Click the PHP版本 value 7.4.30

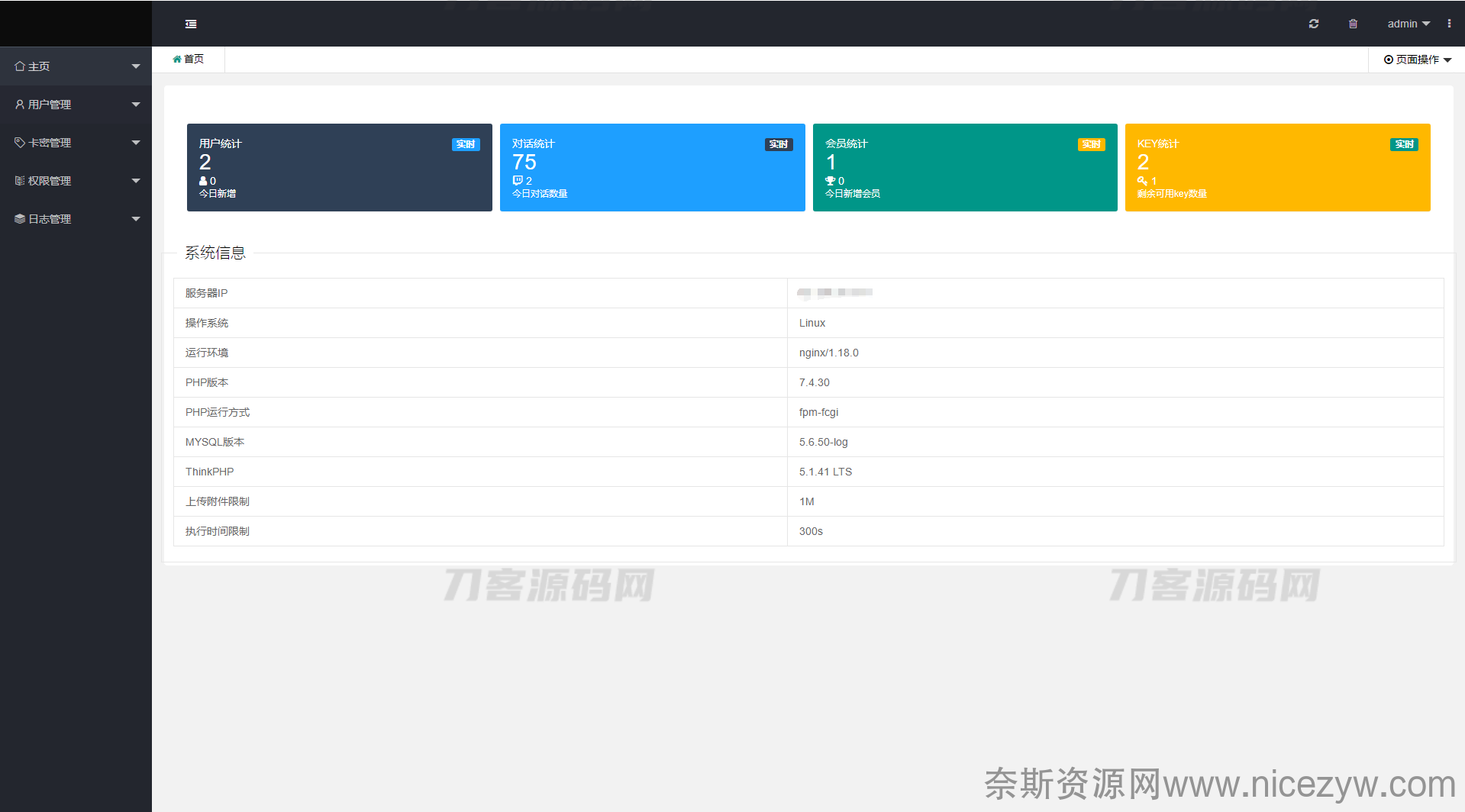pyautogui.click(x=815, y=382)
